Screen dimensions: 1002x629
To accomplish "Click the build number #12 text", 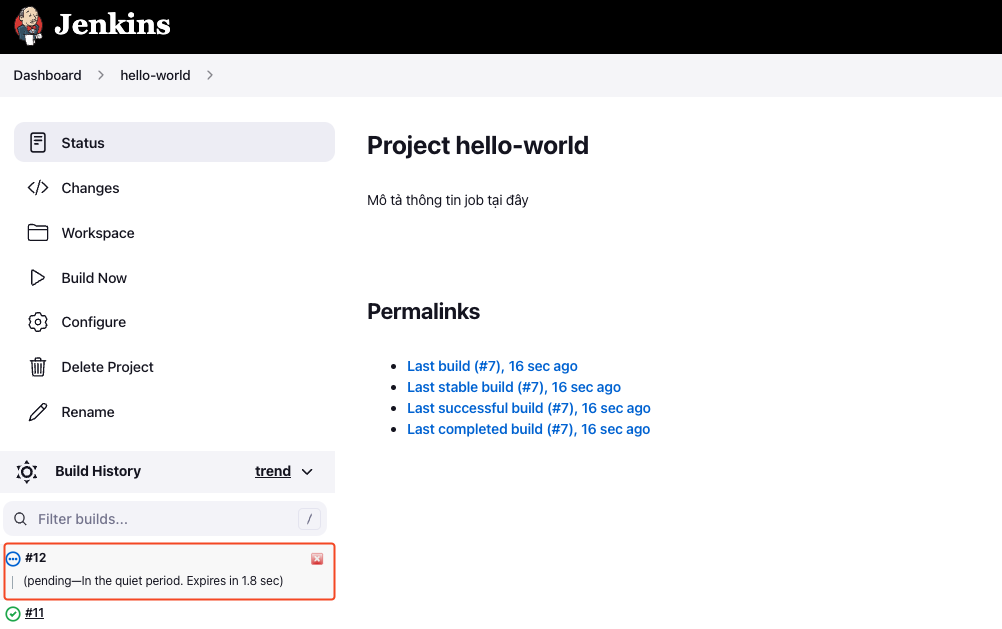I will coord(36,557).
